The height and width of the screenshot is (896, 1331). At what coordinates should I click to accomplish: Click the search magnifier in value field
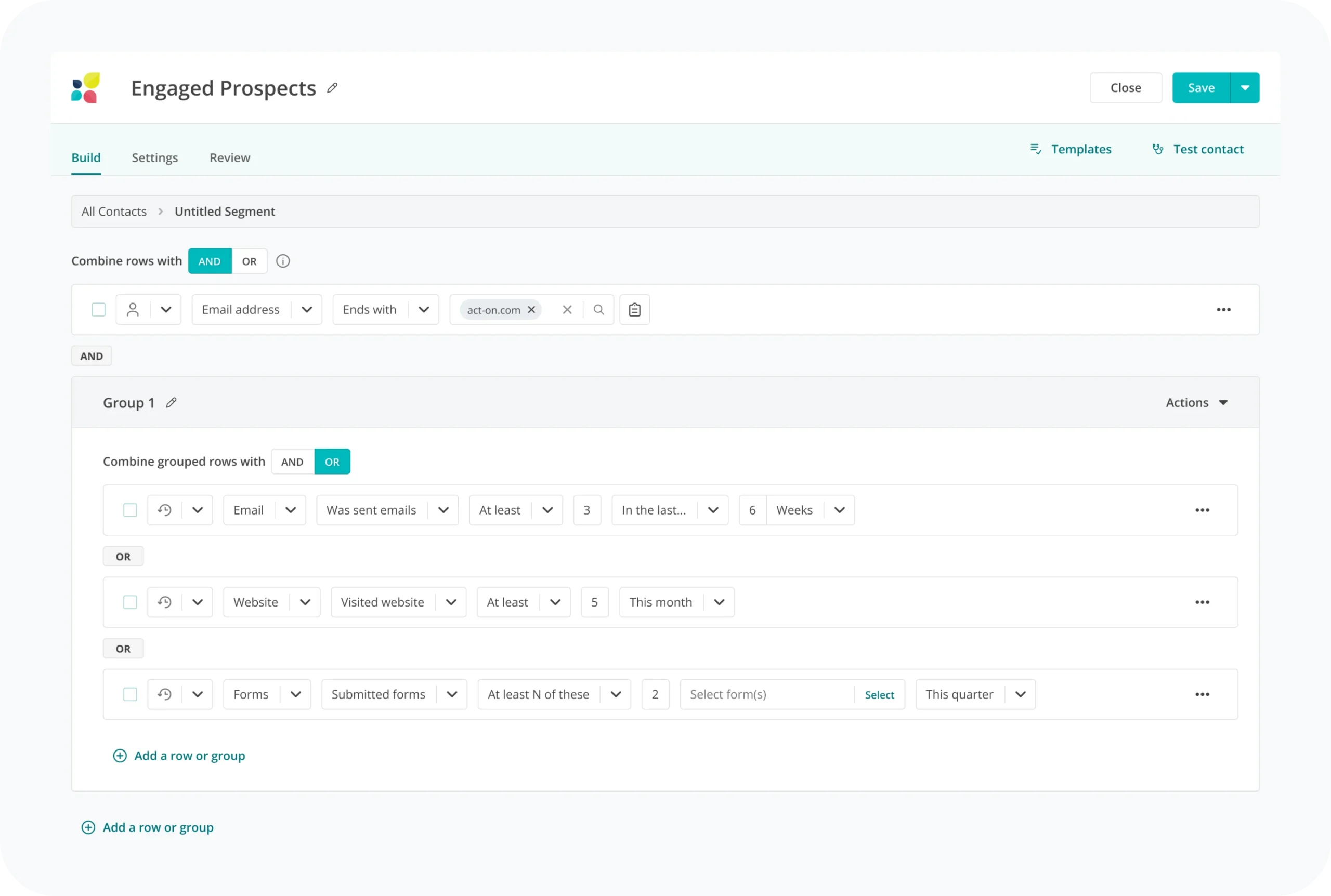(x=598, y=310)
